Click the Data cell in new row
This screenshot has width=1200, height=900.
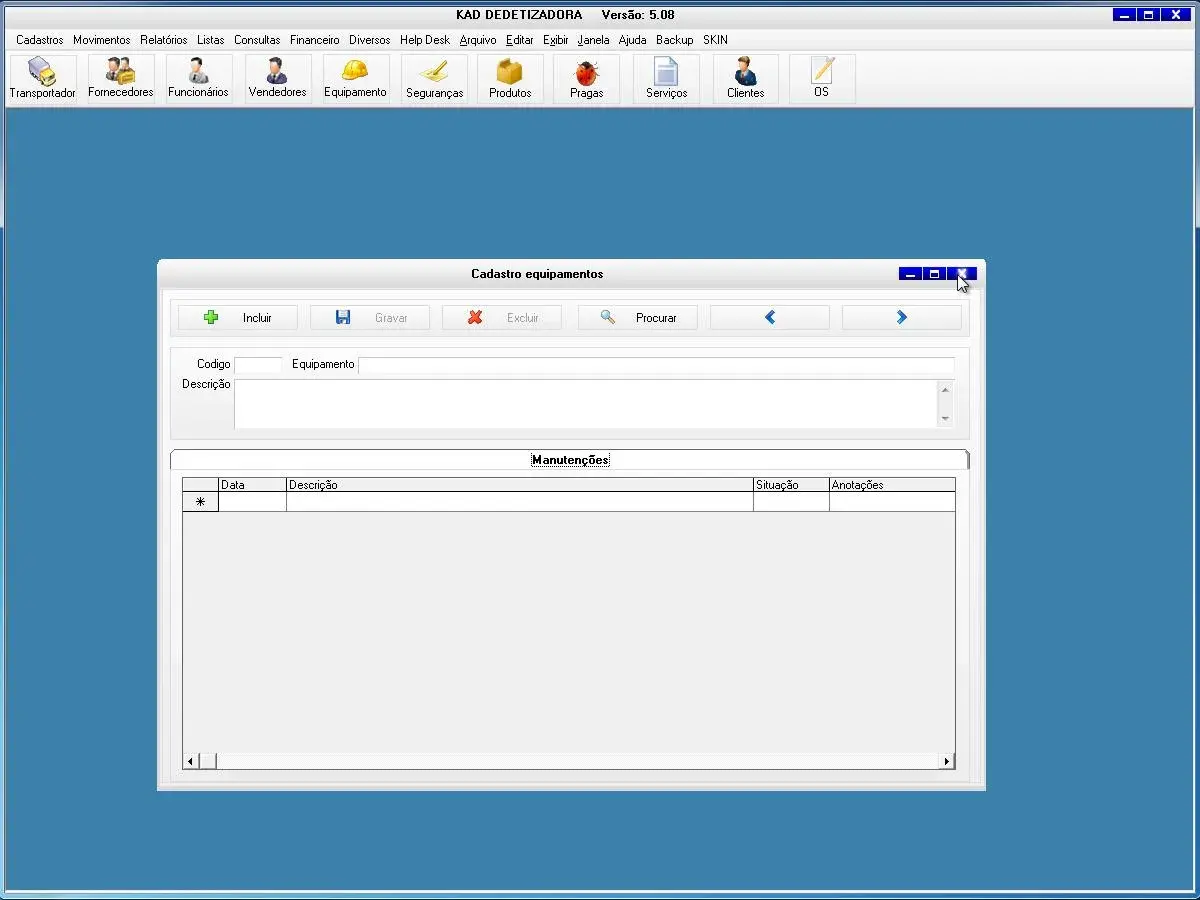coord(252,502)
